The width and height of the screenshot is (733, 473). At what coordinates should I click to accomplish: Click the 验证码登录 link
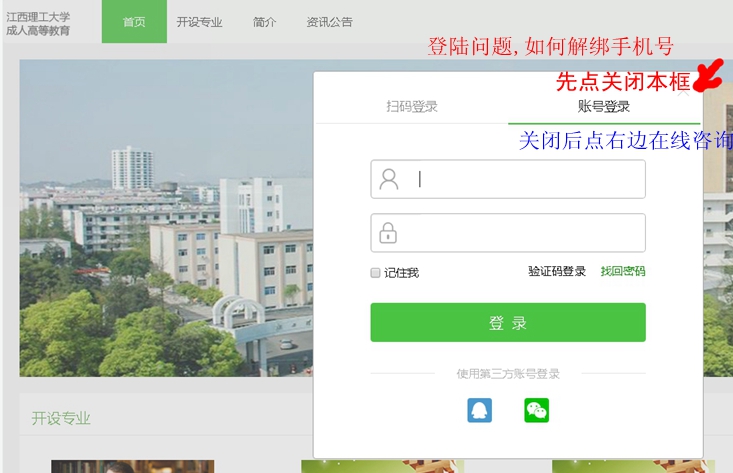point(557,272)
